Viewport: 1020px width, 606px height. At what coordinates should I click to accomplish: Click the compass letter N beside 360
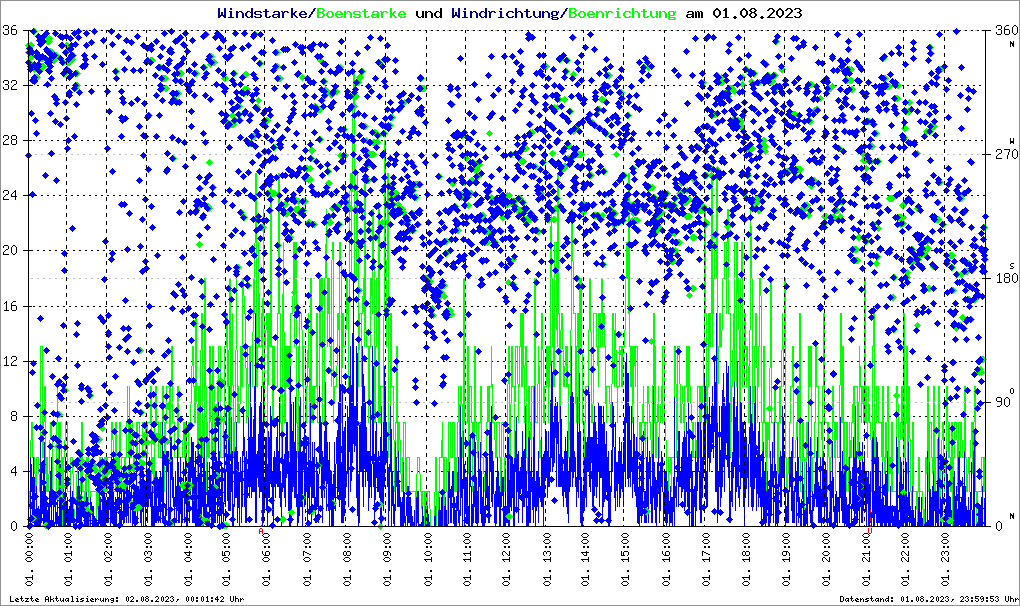pos(1012,44)
